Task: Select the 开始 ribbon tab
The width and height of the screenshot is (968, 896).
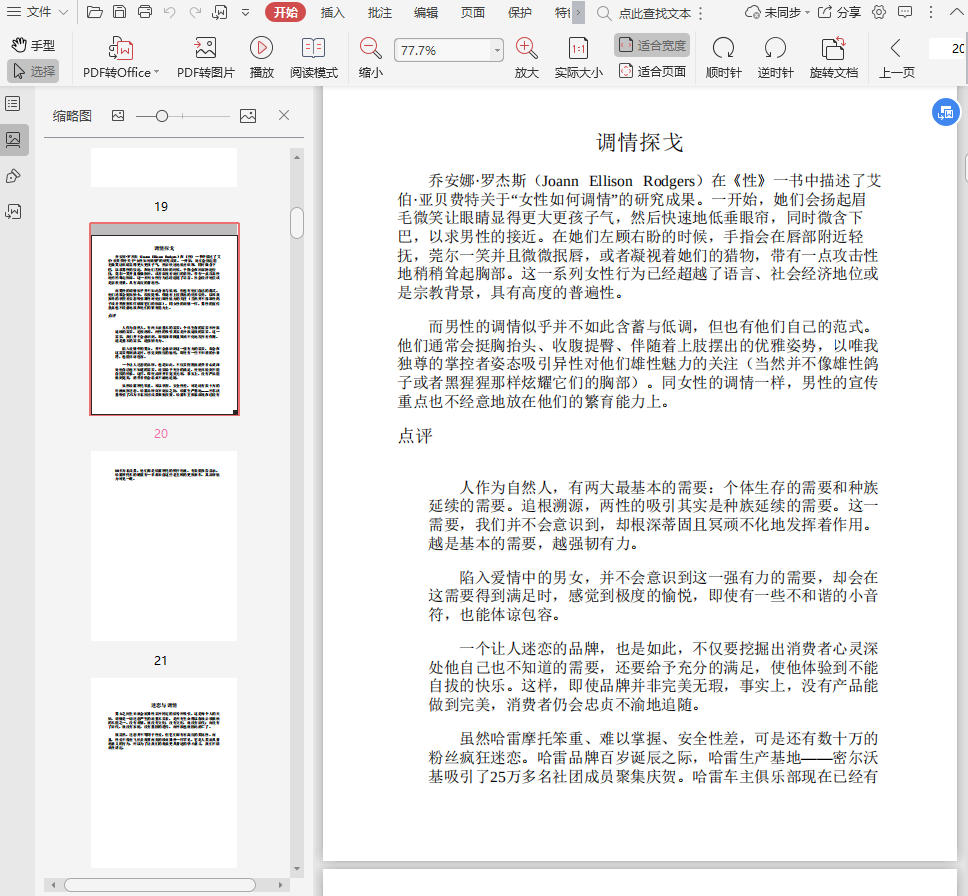Action: [285, 12]
